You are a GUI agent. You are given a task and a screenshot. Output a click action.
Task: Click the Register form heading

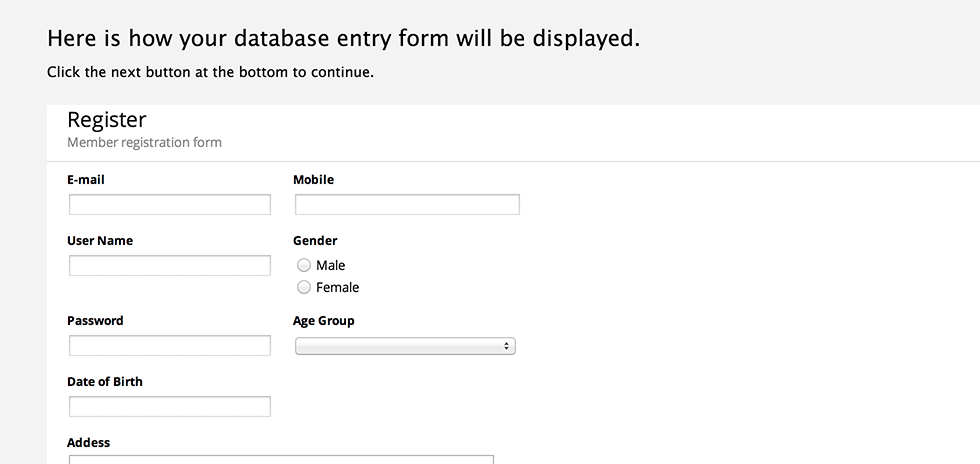click(x=107, y=120)
